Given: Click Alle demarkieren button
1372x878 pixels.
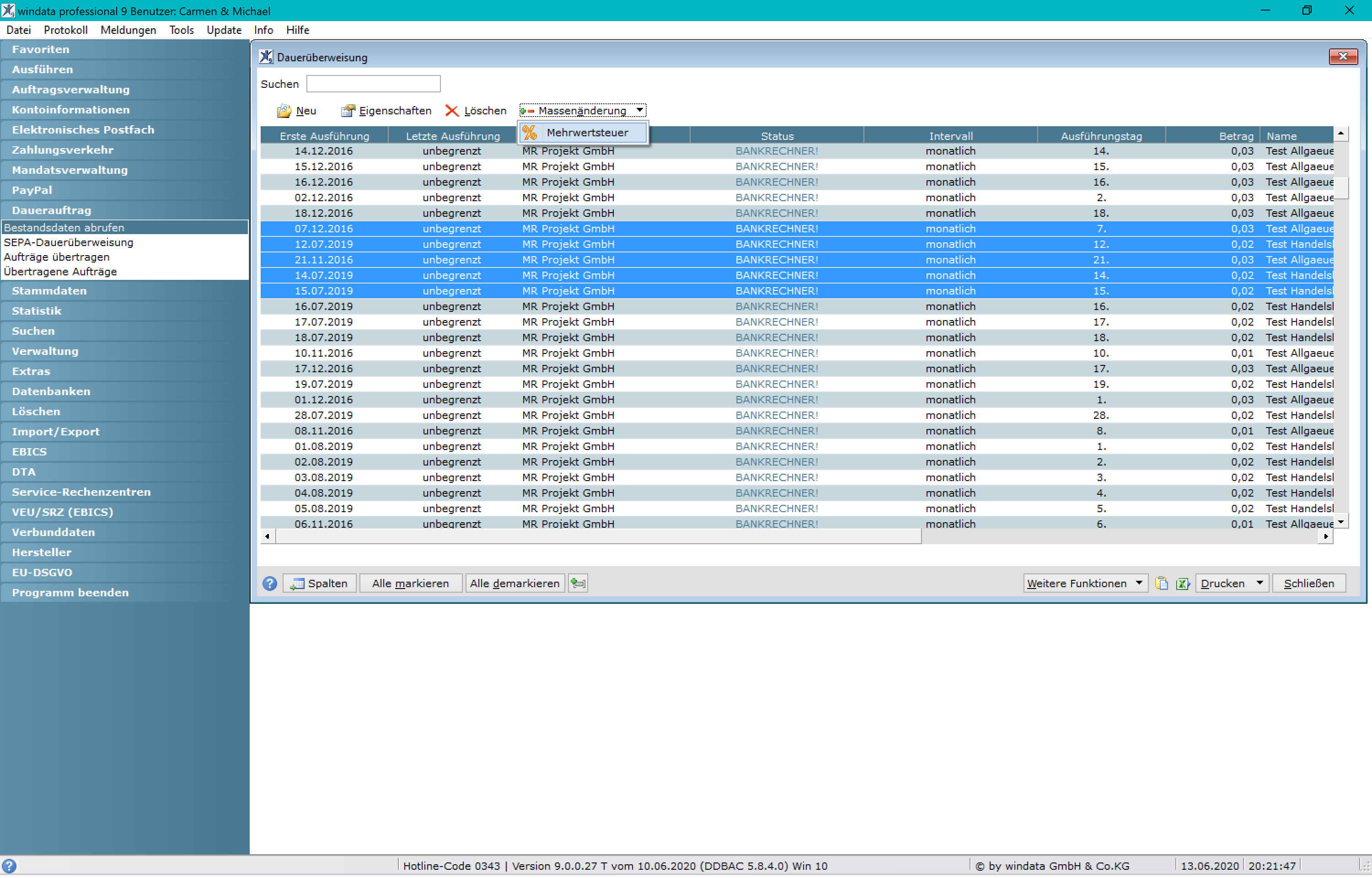Looking at the screenshot, I should tap(514, 583).
